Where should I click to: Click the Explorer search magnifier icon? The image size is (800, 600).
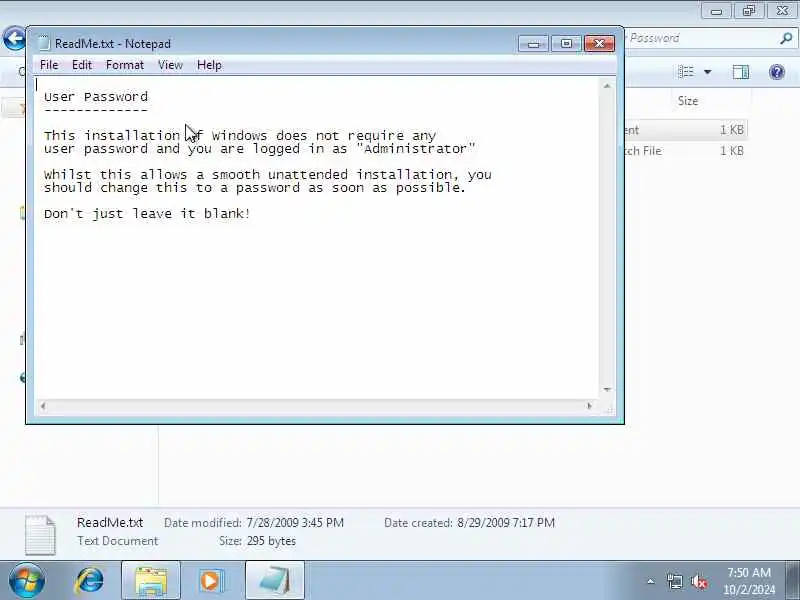pos(786,38)
